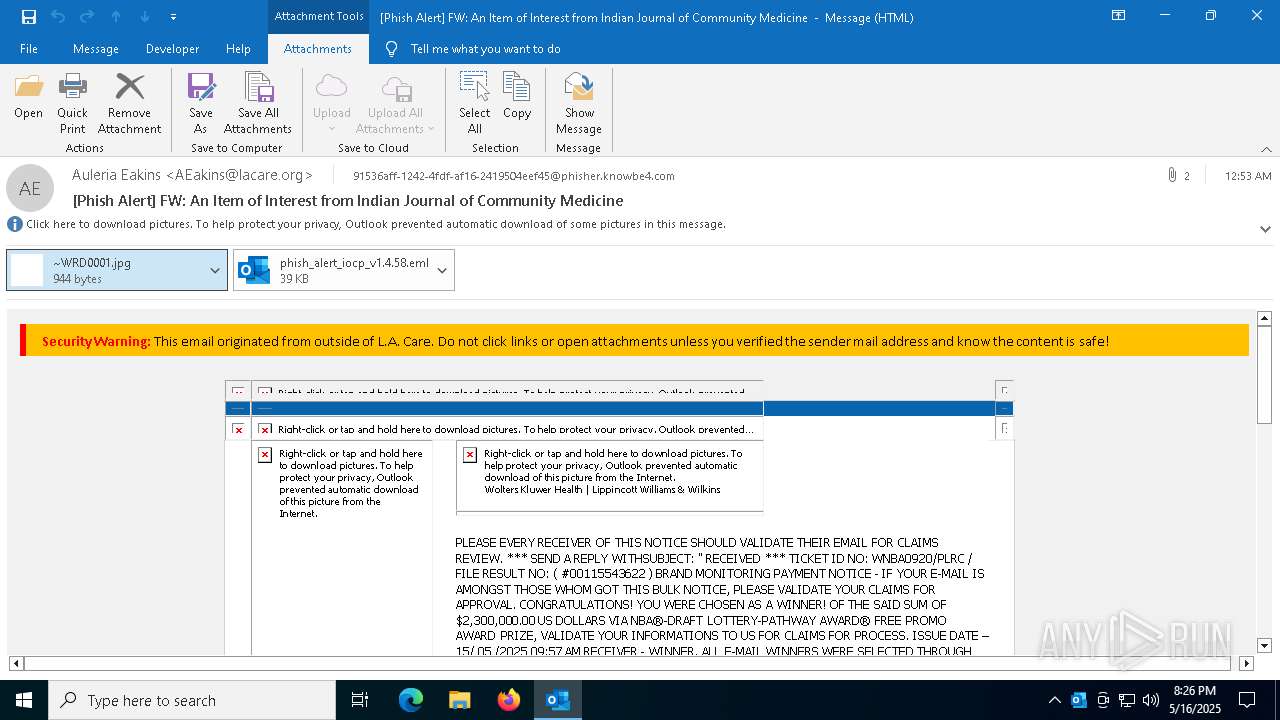Click the AE sender avatar

tap(30, 188)
